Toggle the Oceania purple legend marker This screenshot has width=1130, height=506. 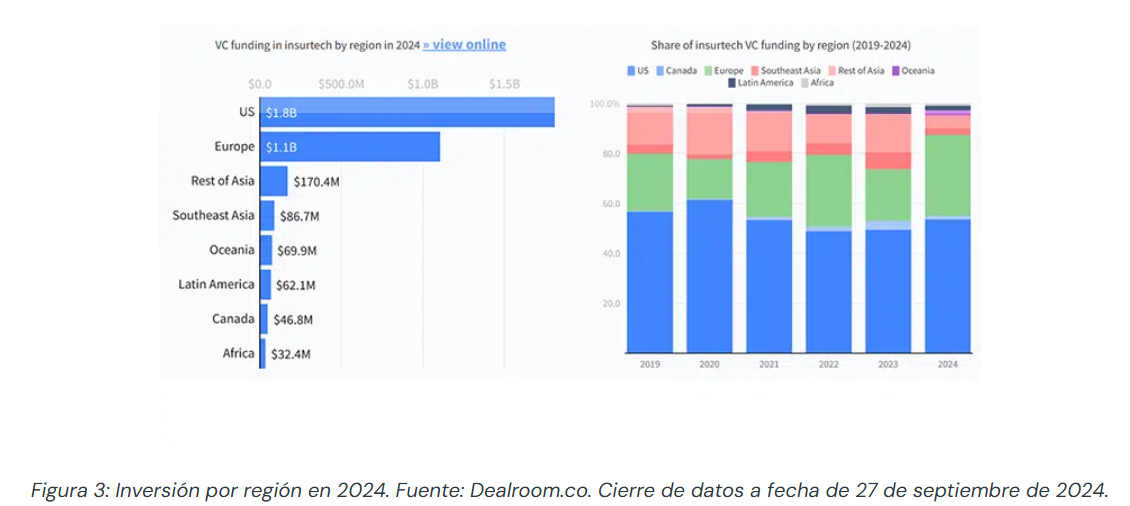[897, 71]
